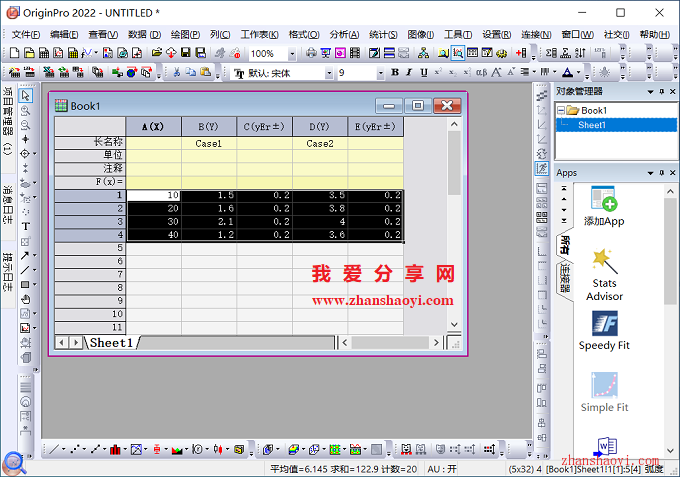Toggle underline formatting
680x477 pixels.
point(424,72)
